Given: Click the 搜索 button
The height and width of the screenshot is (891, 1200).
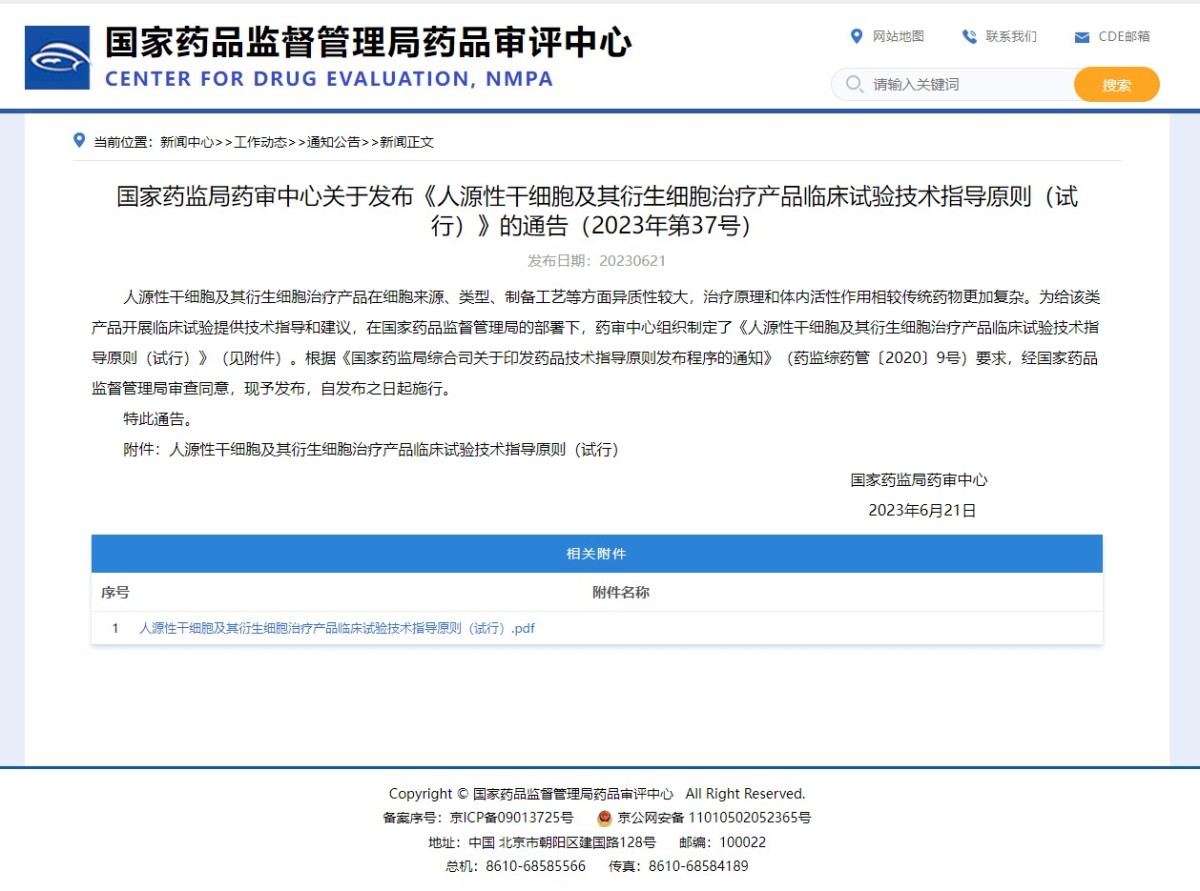Looking at the screenshot, I should pos(1117,85).
